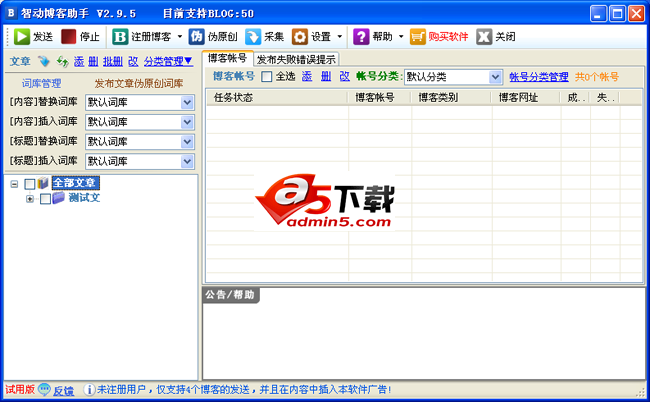Click the info icon in status bar
The height and width of the screenshot is (402, 650).
tap(89, 390)
